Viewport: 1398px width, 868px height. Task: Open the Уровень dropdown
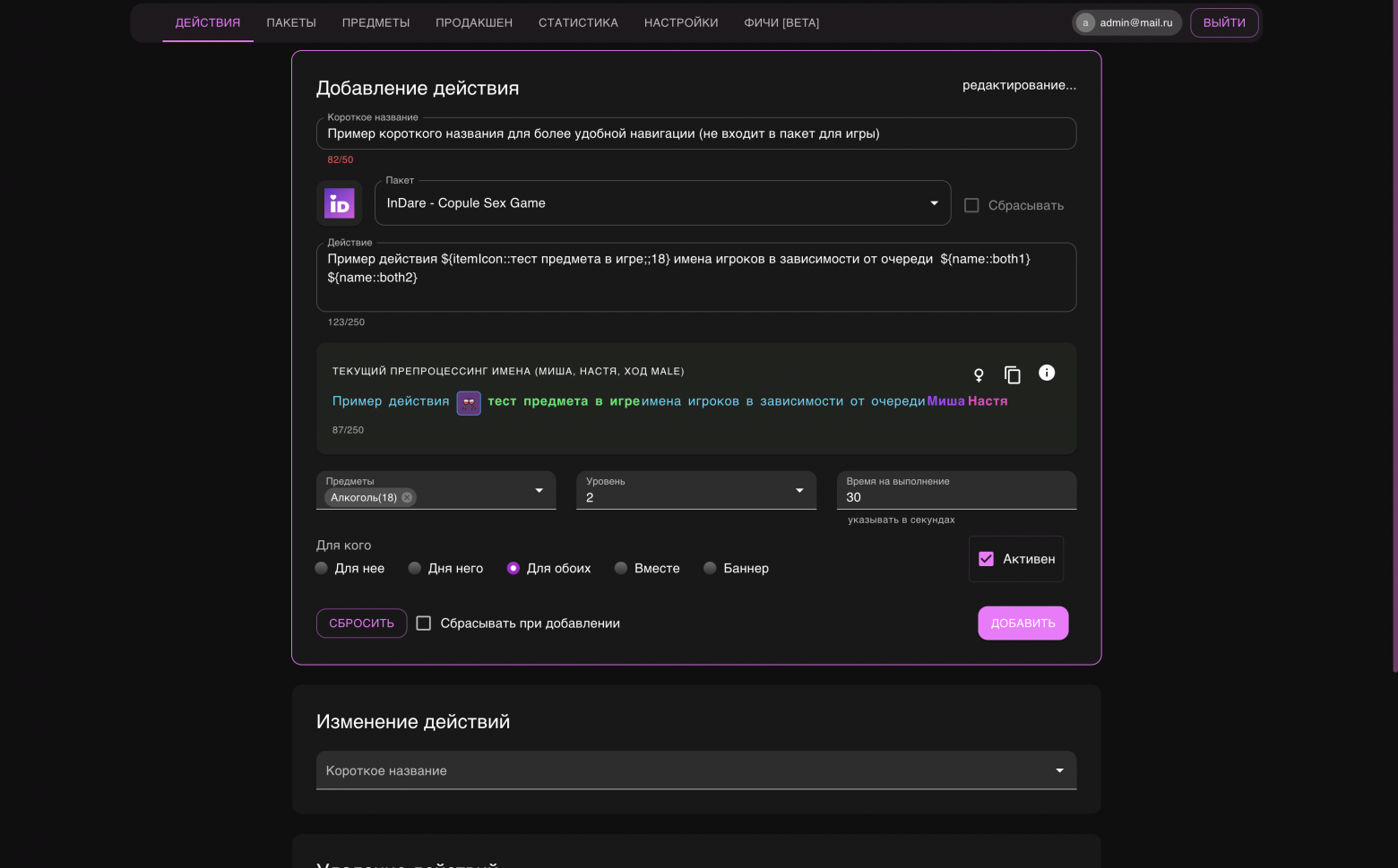pyautogui.click(x=696, y=490)
